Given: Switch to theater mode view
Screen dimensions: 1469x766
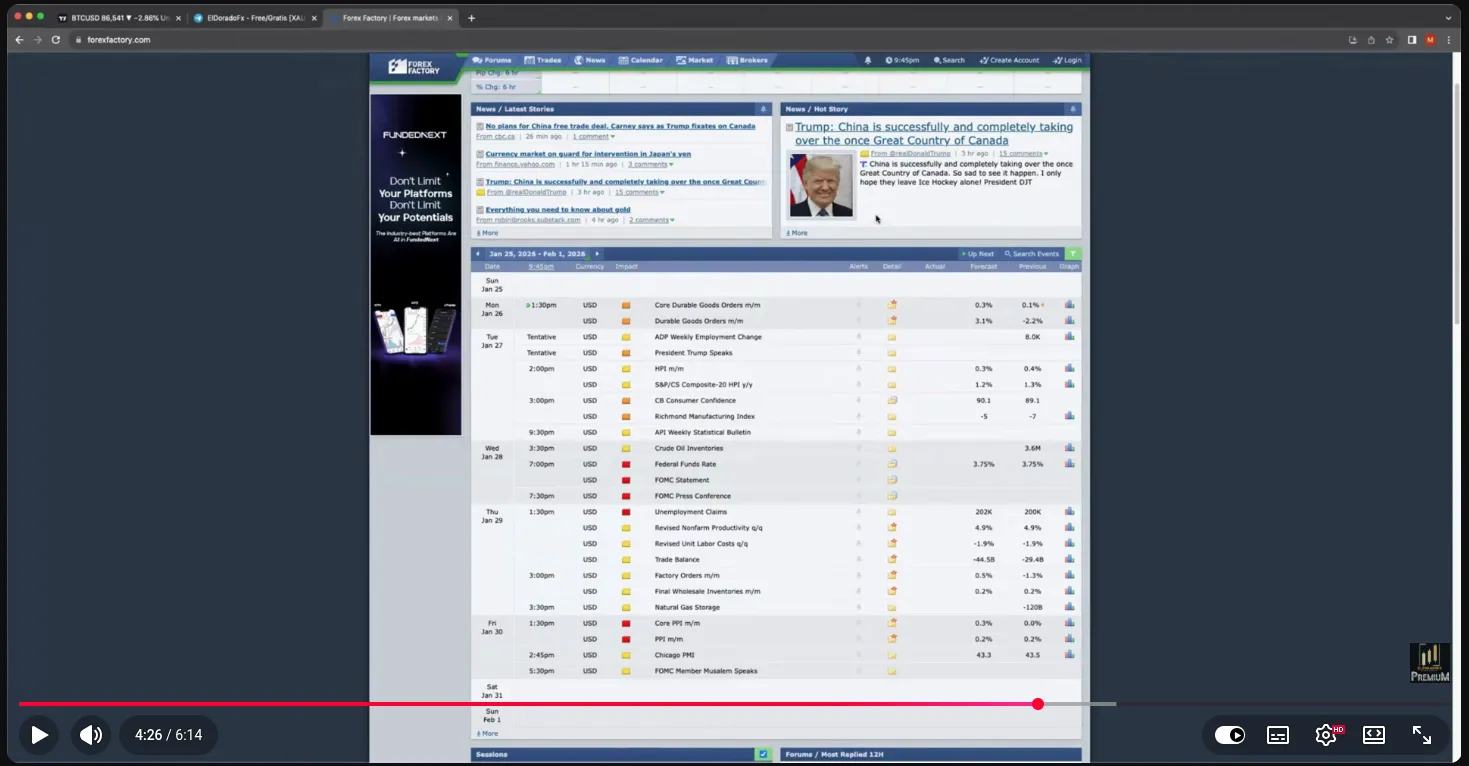Looking at the screenshot, I should [1374, 735].
